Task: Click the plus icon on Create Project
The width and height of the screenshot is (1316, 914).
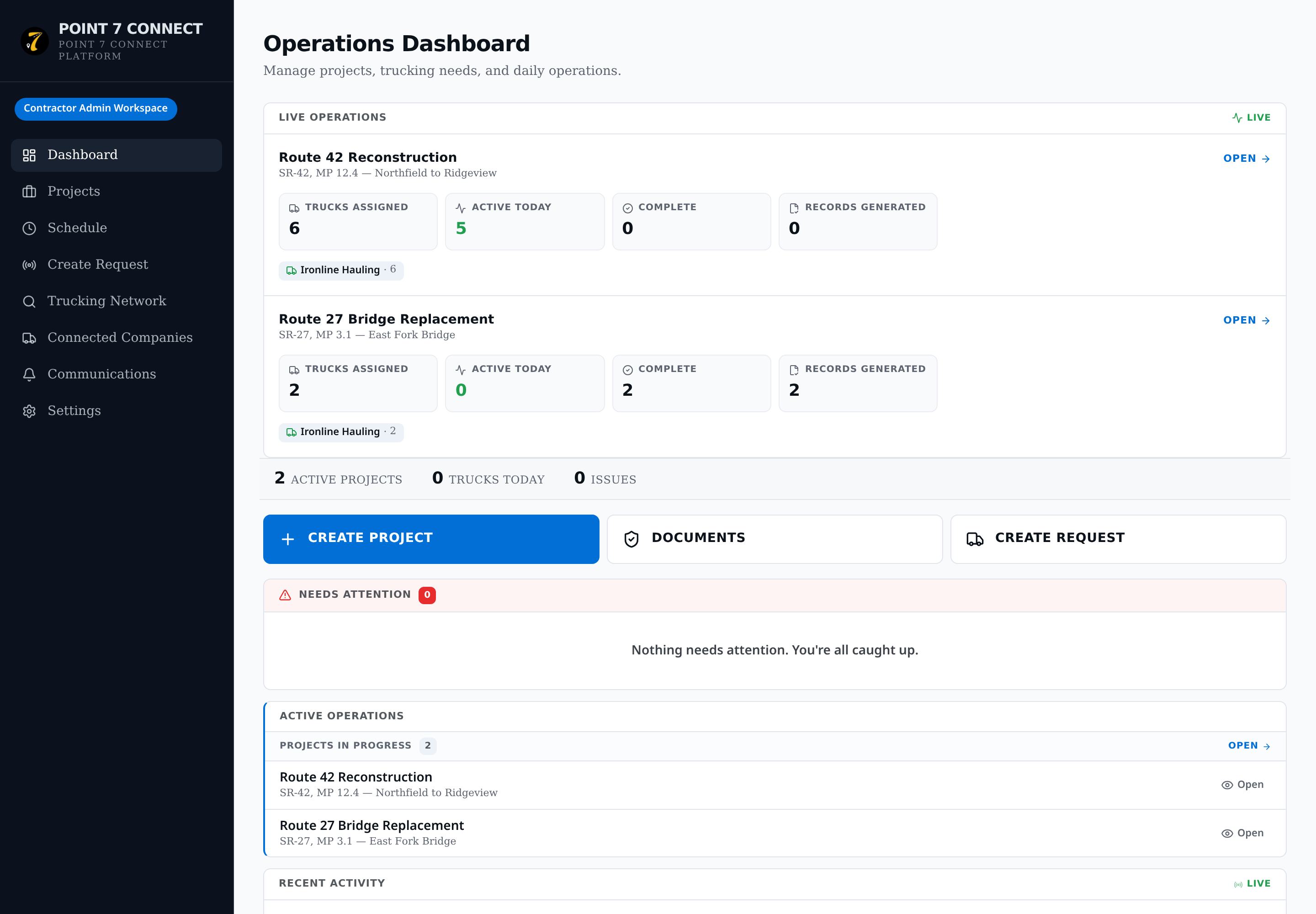Action: (288, 539)
